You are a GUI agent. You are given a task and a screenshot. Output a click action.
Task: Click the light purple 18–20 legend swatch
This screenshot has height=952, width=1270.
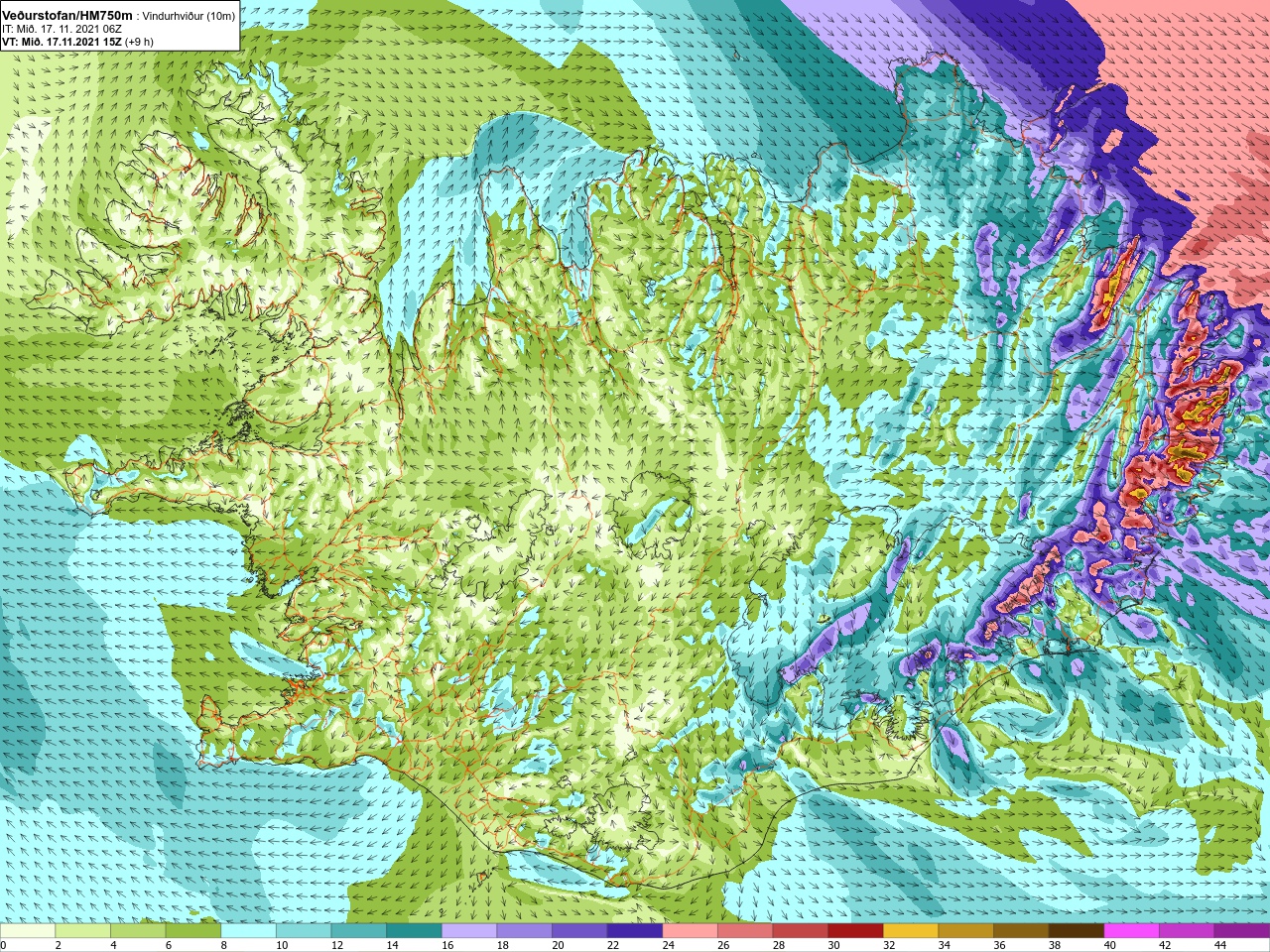pyautogui.click(x=525, y=930)
